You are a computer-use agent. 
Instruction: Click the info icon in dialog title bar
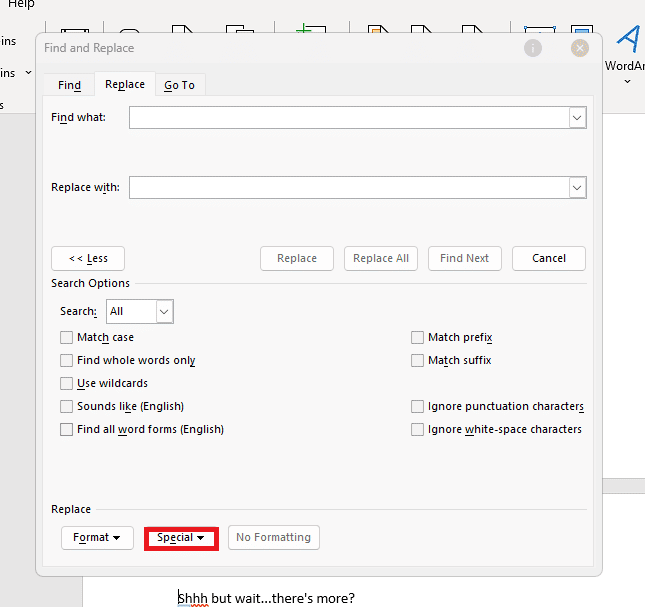(533, 48)
